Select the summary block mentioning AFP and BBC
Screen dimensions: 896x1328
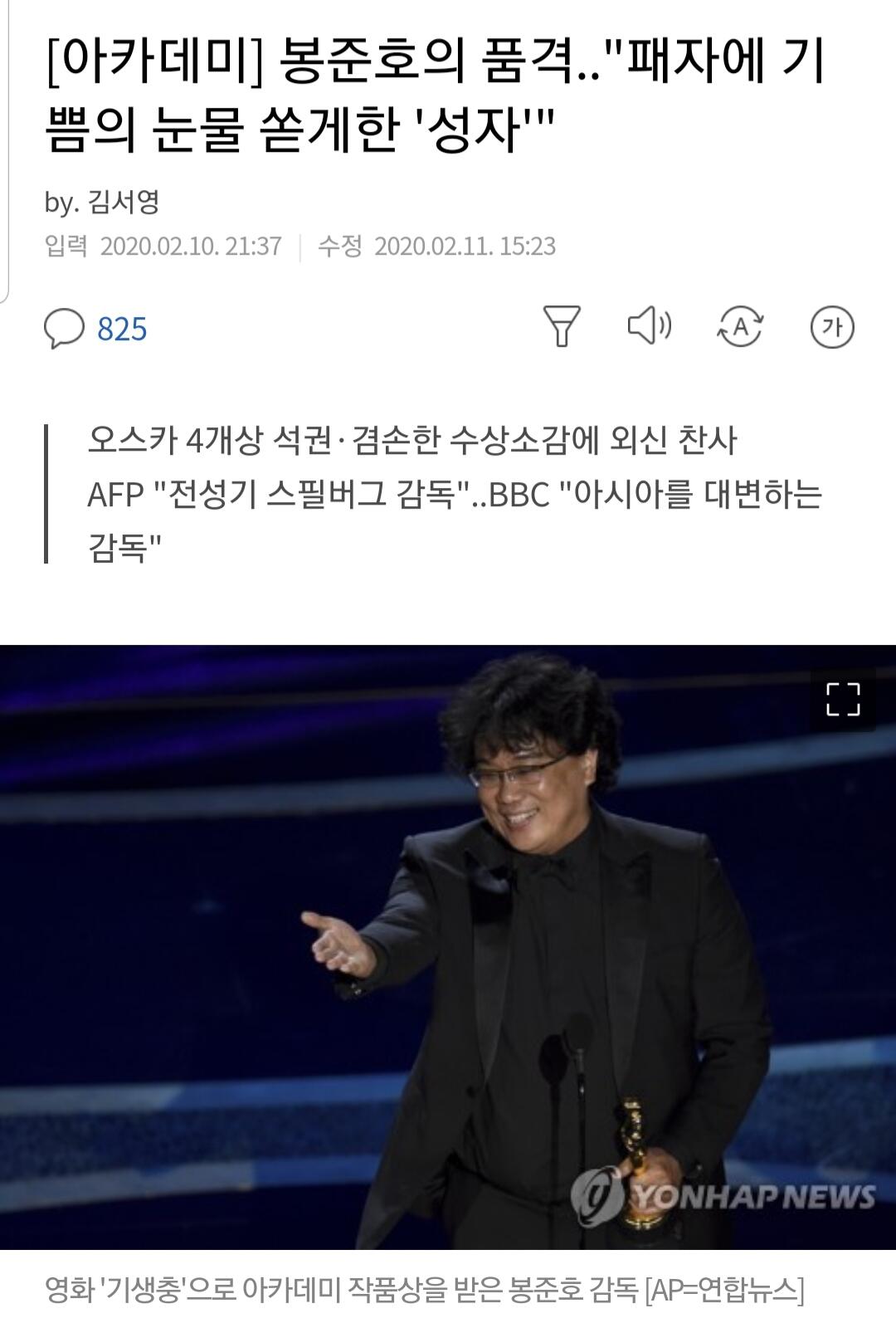coord(455,494)
